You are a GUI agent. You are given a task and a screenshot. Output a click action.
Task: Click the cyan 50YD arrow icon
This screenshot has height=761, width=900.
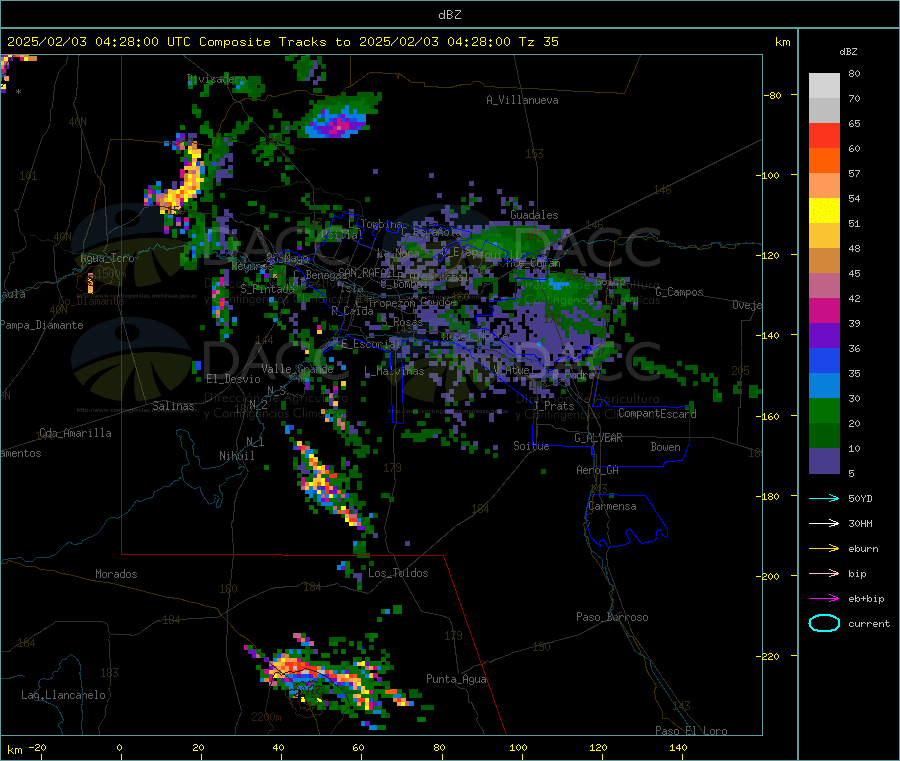(x=824, y=498)
